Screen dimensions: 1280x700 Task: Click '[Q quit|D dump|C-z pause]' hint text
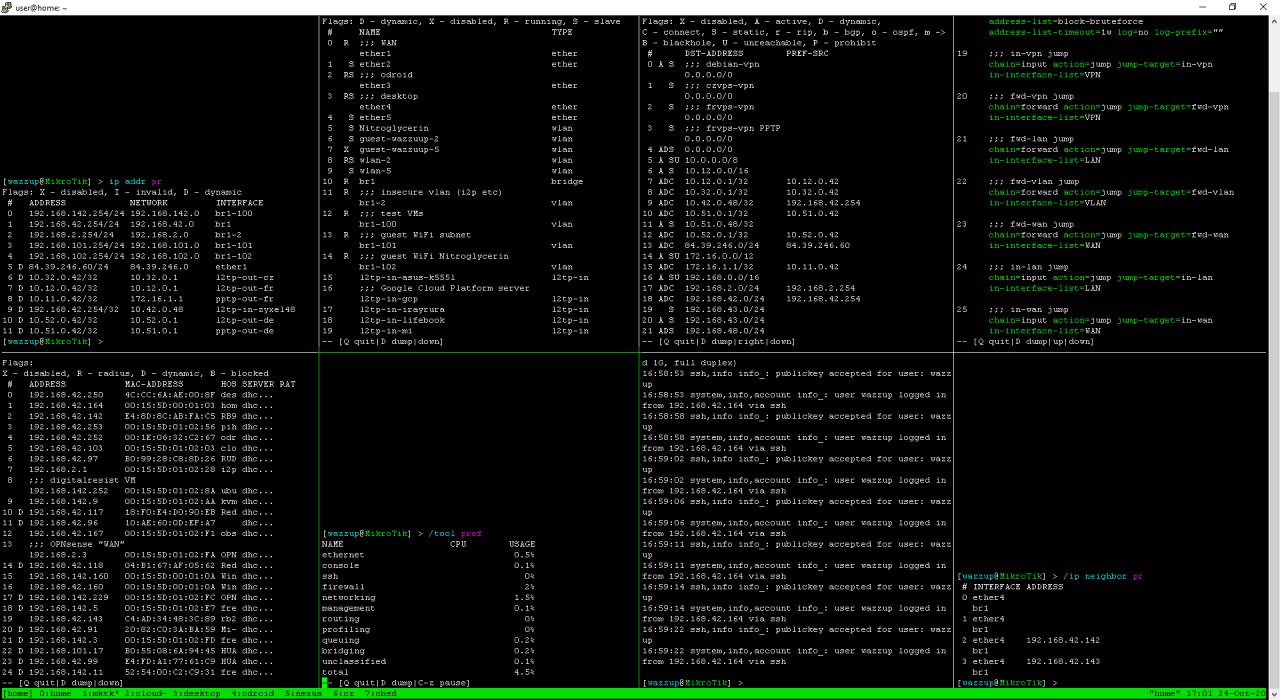pos(403,683)
